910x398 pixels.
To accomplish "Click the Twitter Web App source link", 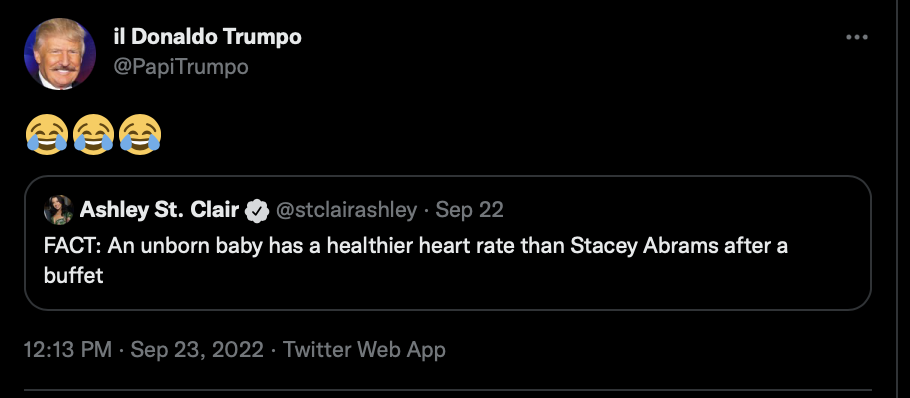I will point(364,350).
